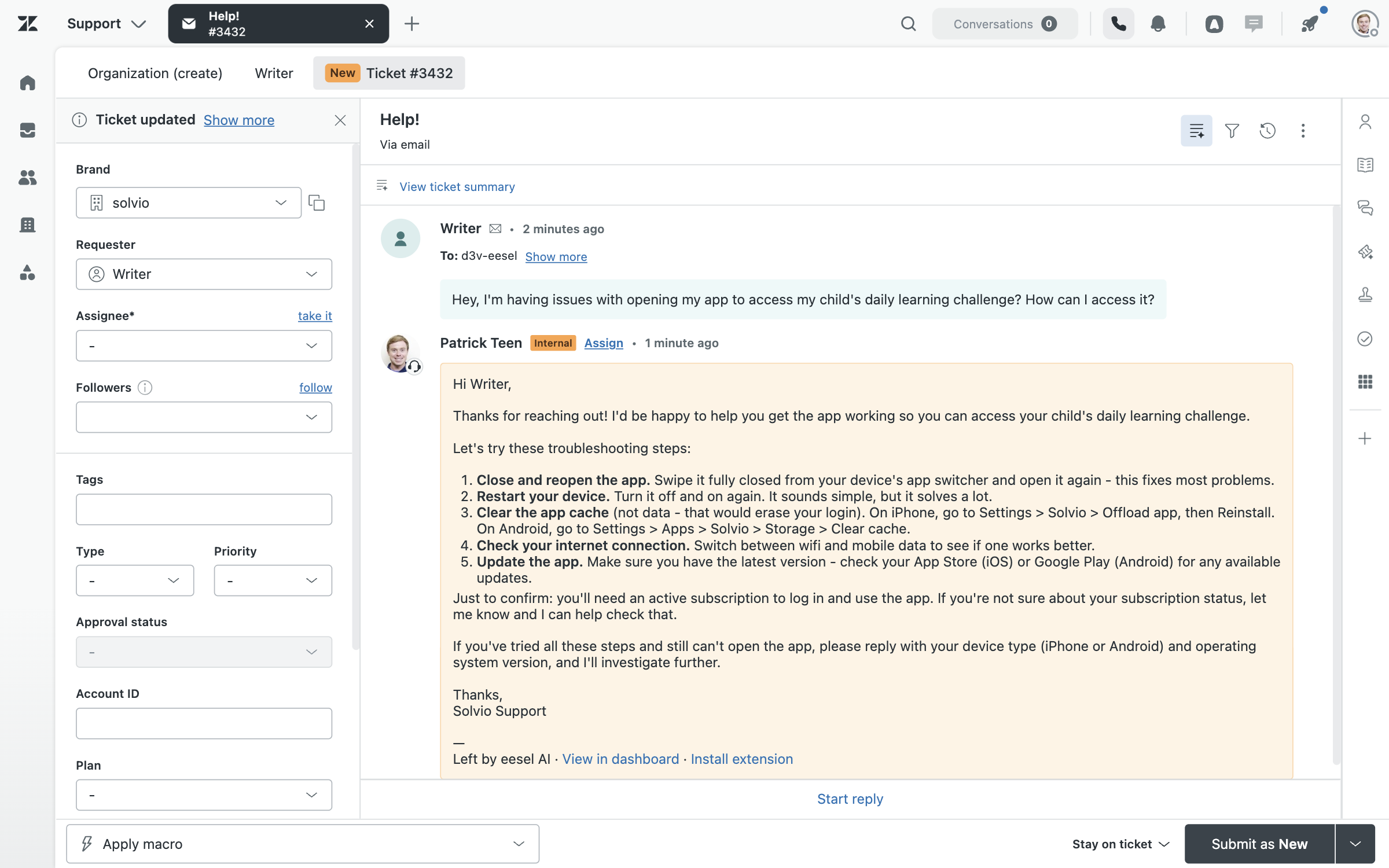Click the rocket get-started icon

1310,24
